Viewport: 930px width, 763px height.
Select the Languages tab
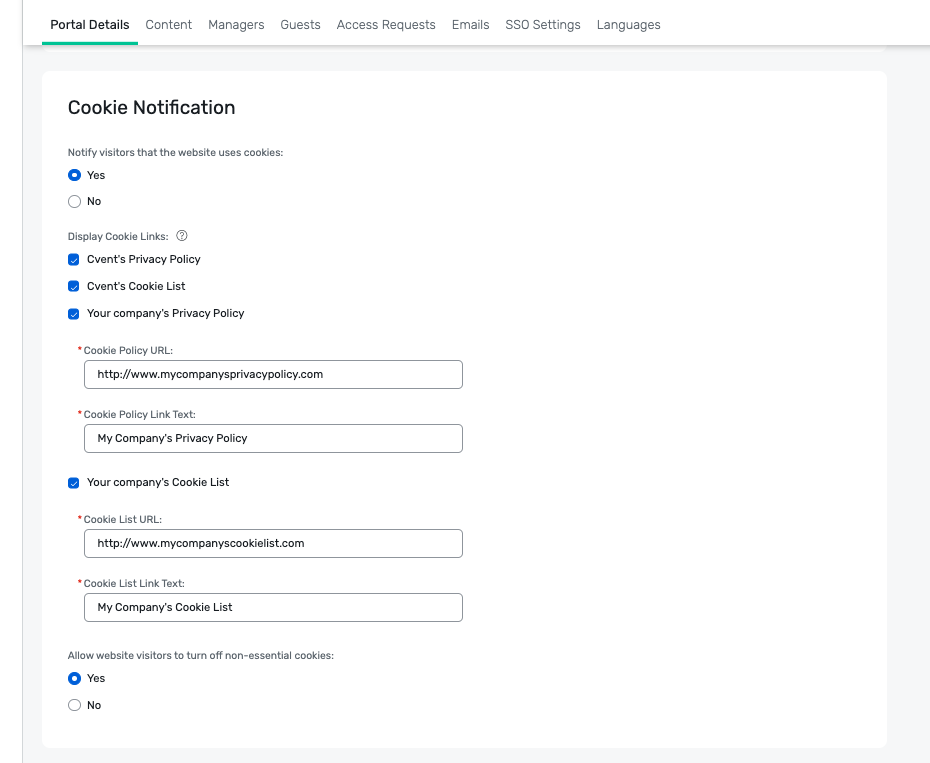pos(629,25)
